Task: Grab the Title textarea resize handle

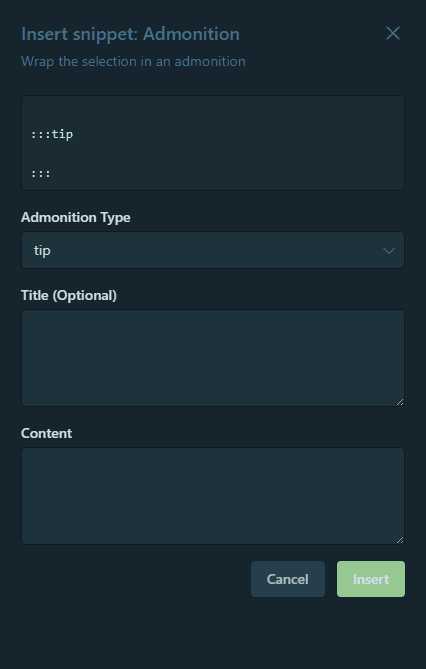Action: [x=400, y=402]
